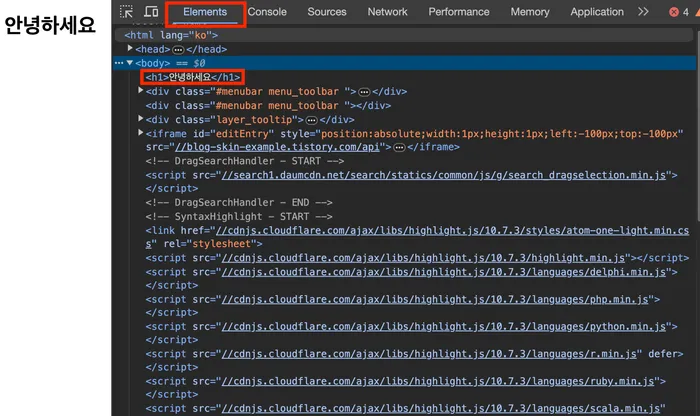Open the Application tab
Screen dimensions: 700x416
[597, 12]
